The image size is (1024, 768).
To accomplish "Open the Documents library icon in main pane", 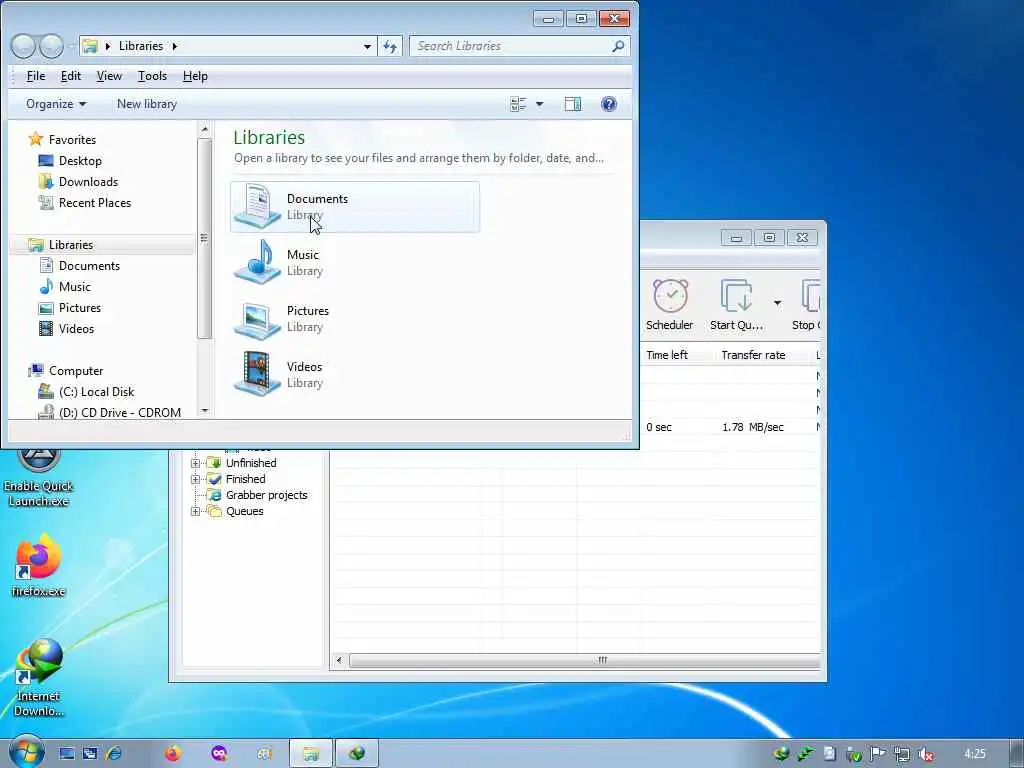I will click(x=257, y=206).
